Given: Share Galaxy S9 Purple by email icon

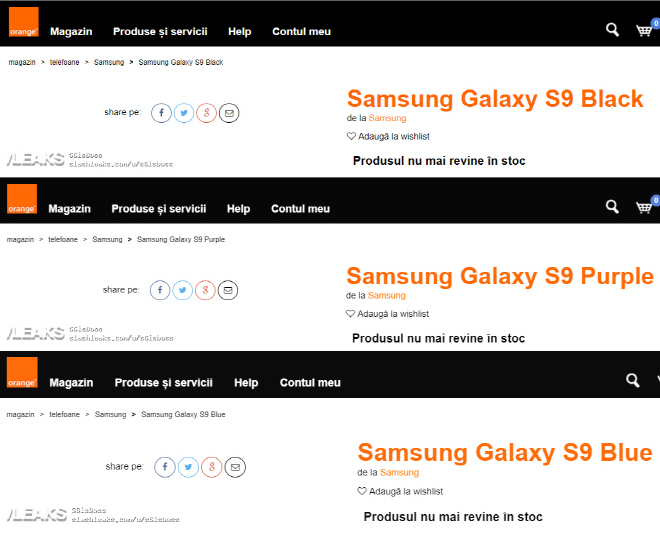Looking at the screenshot, I should 228,290.
